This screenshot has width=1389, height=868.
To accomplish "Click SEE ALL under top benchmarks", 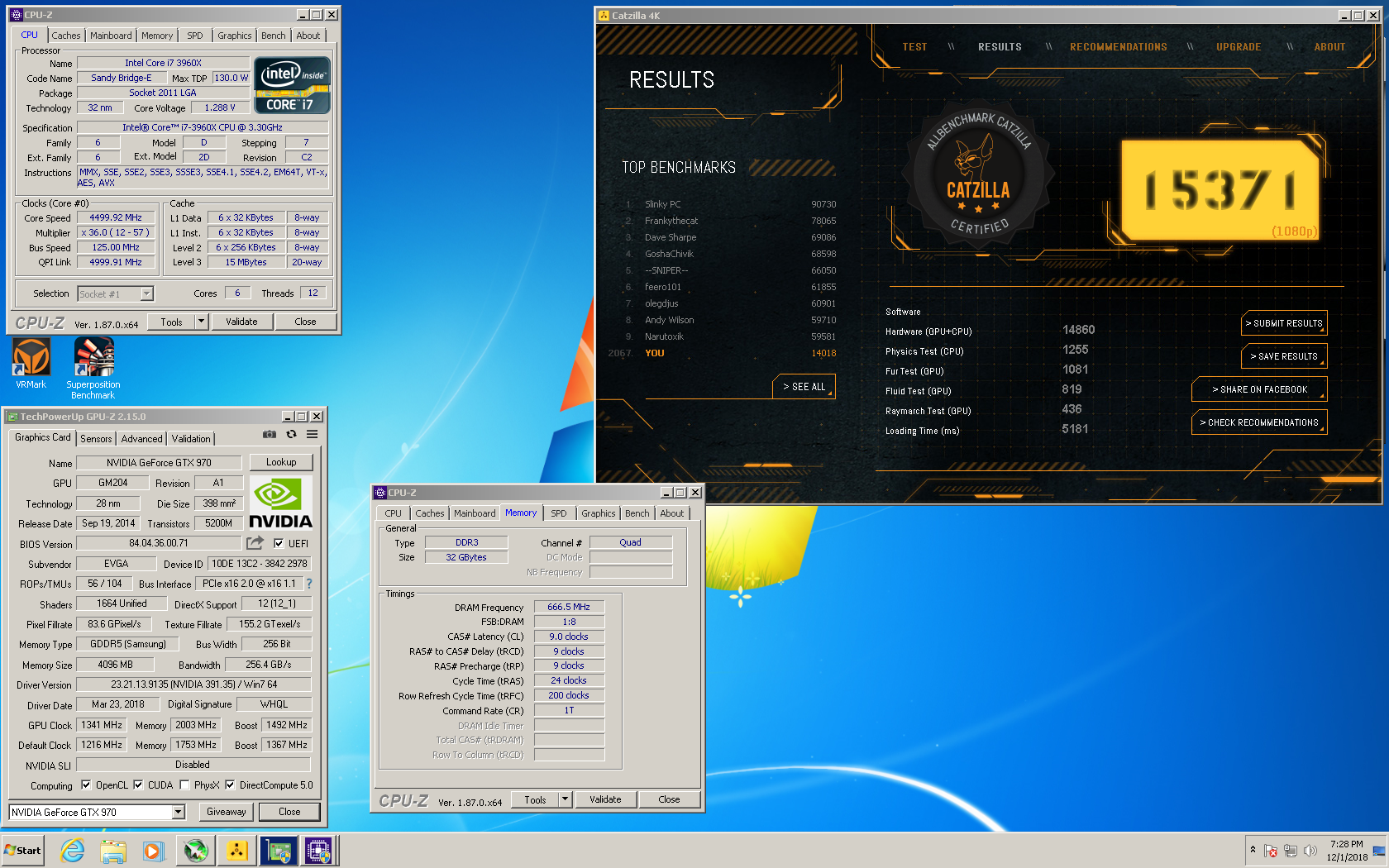I will [x=804, y=387].
